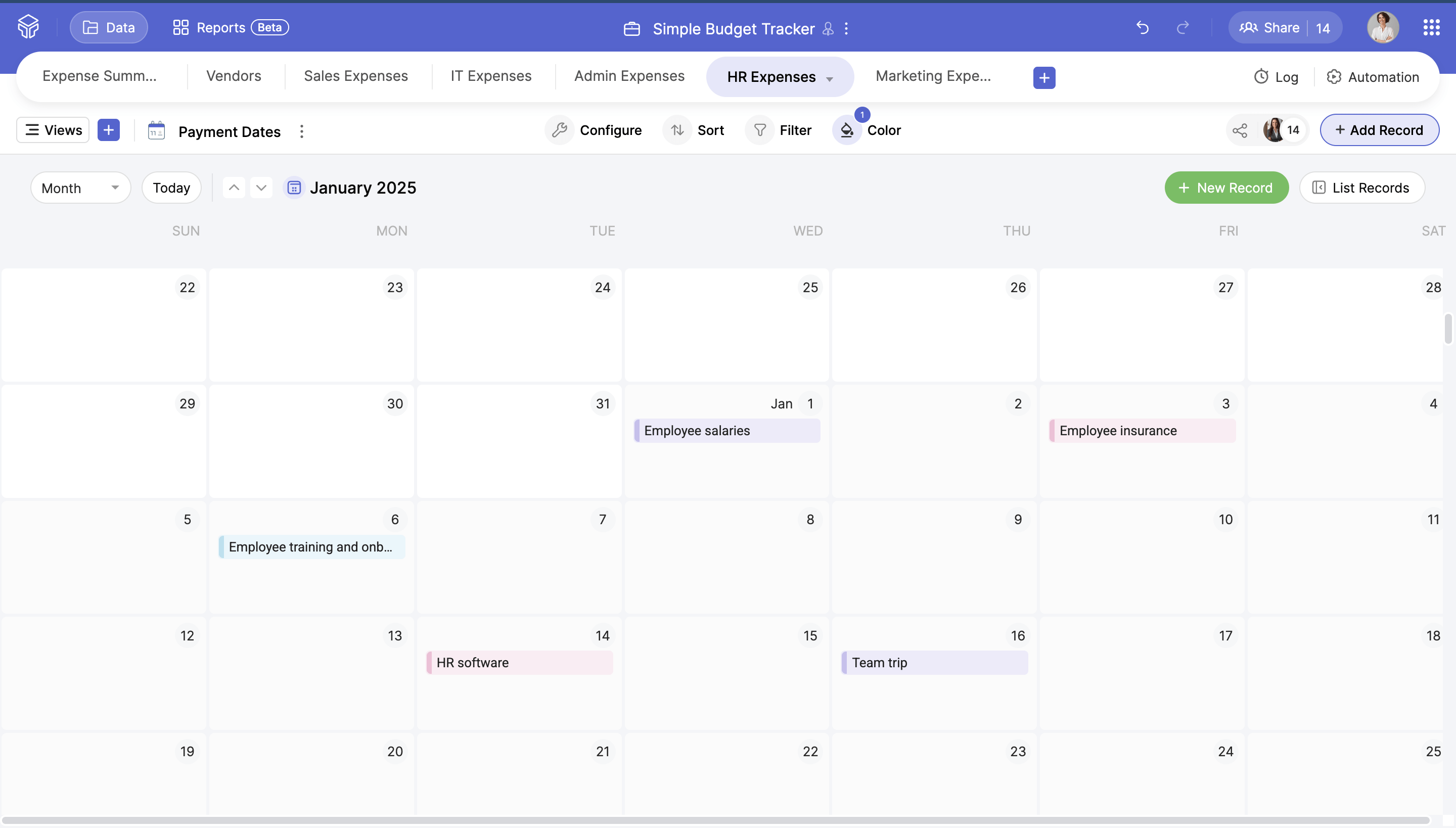Open the view share icon
Viewport: 1456px width, 828px height.
pos(1240,130)
